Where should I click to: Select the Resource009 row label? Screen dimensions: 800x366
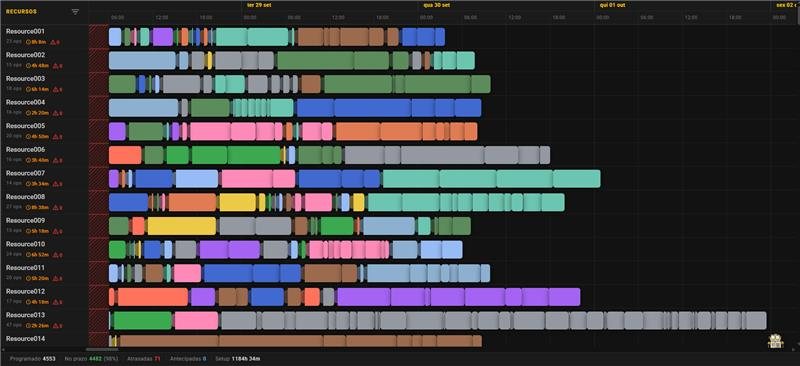pos(26,221)
